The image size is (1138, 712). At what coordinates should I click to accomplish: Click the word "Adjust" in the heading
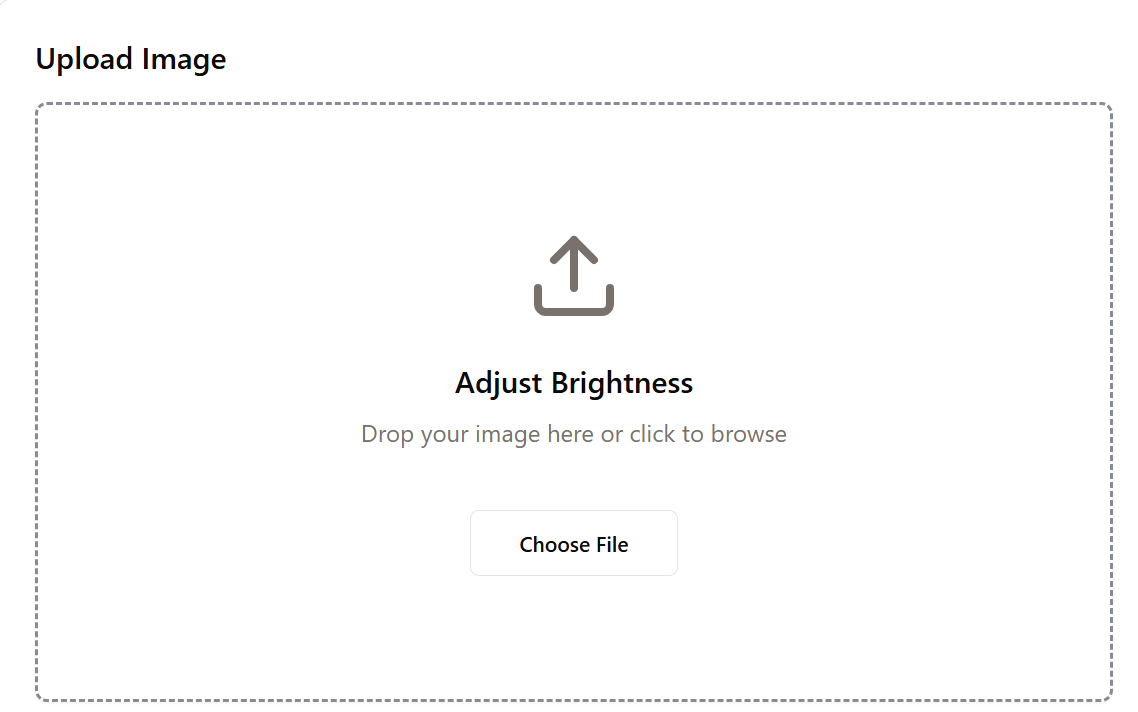click(x=499, y=383)
